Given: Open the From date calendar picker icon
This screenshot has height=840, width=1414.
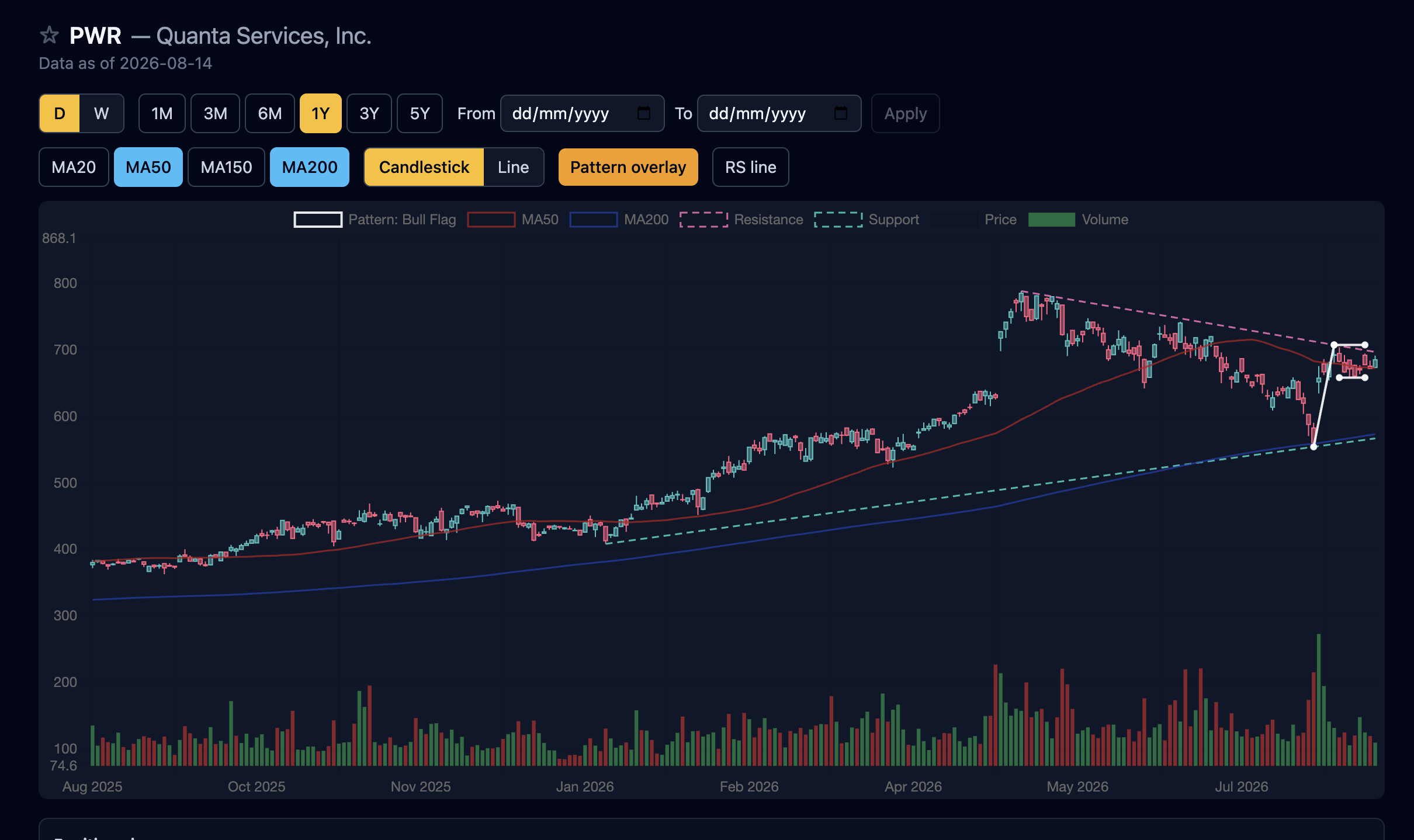Looking at the screenshot, I should tap(643, 113).
